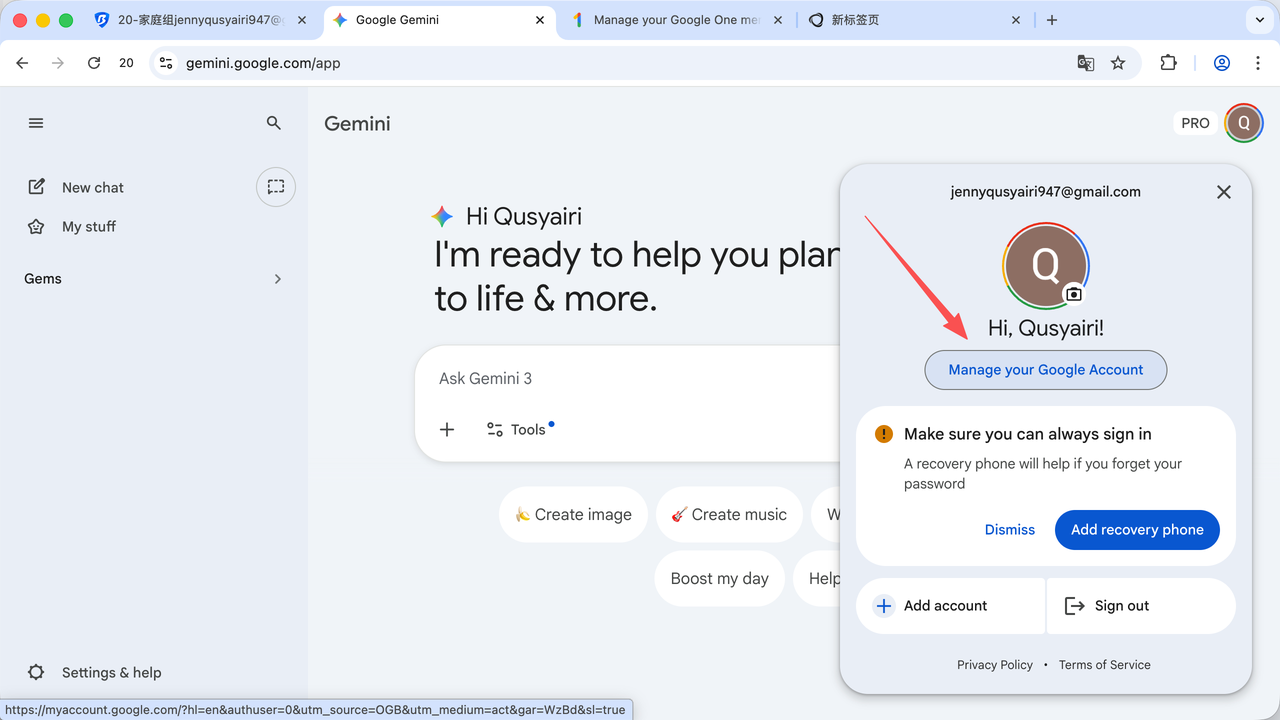Screen dimensions: 1280x720
Task: Expand the Gems section chevron
Action: [x=277, y=279]
